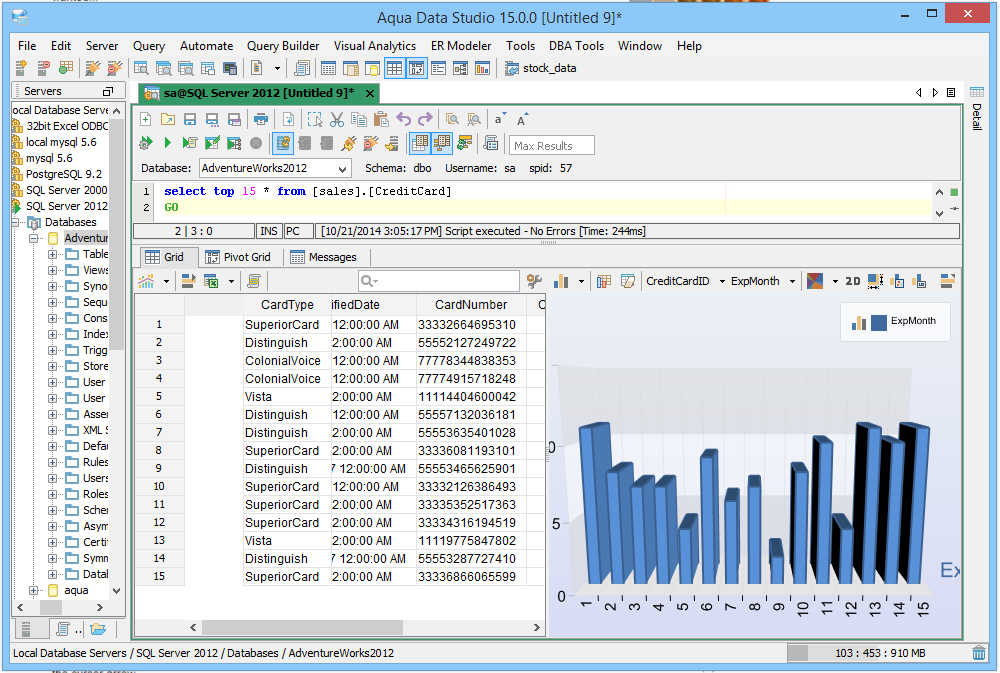Open the Query Builder menu
Image resolution: width=1000 pixels, height=673 pixels.
click(x=283, y=46)
